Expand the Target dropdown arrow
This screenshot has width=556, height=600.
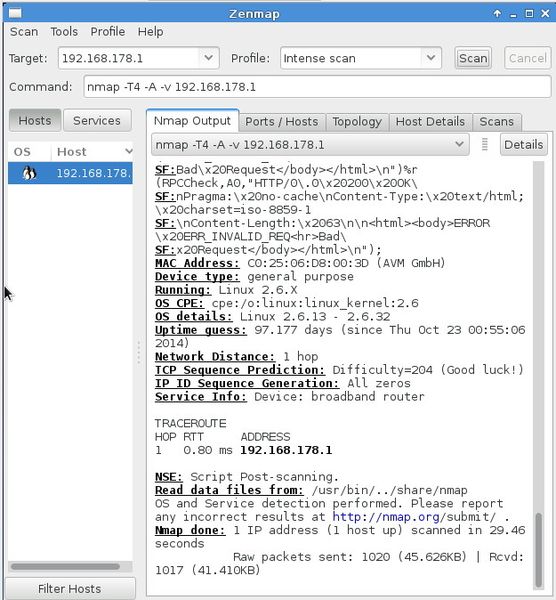point(209,58)
